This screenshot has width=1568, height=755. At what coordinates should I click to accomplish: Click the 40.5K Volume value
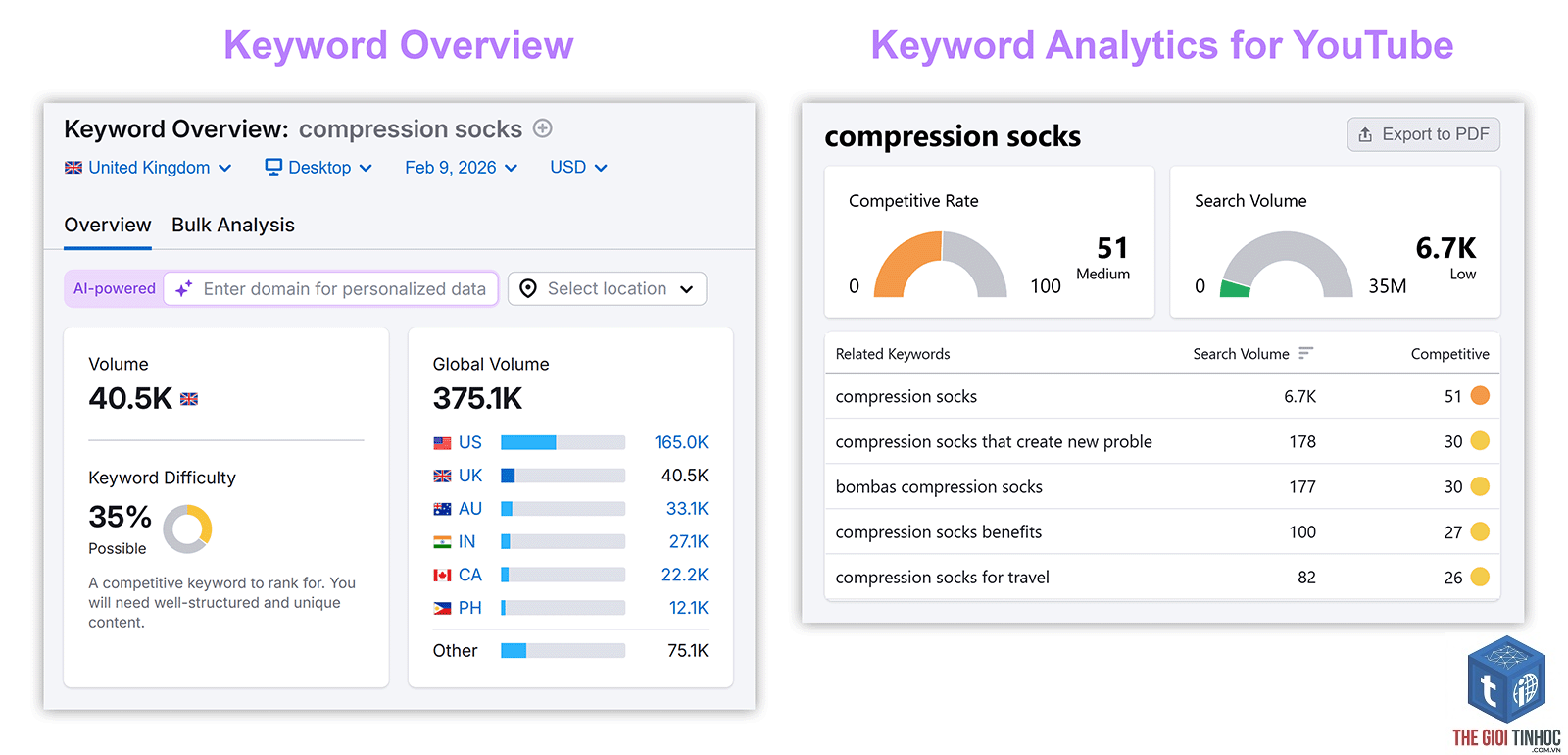130,399
